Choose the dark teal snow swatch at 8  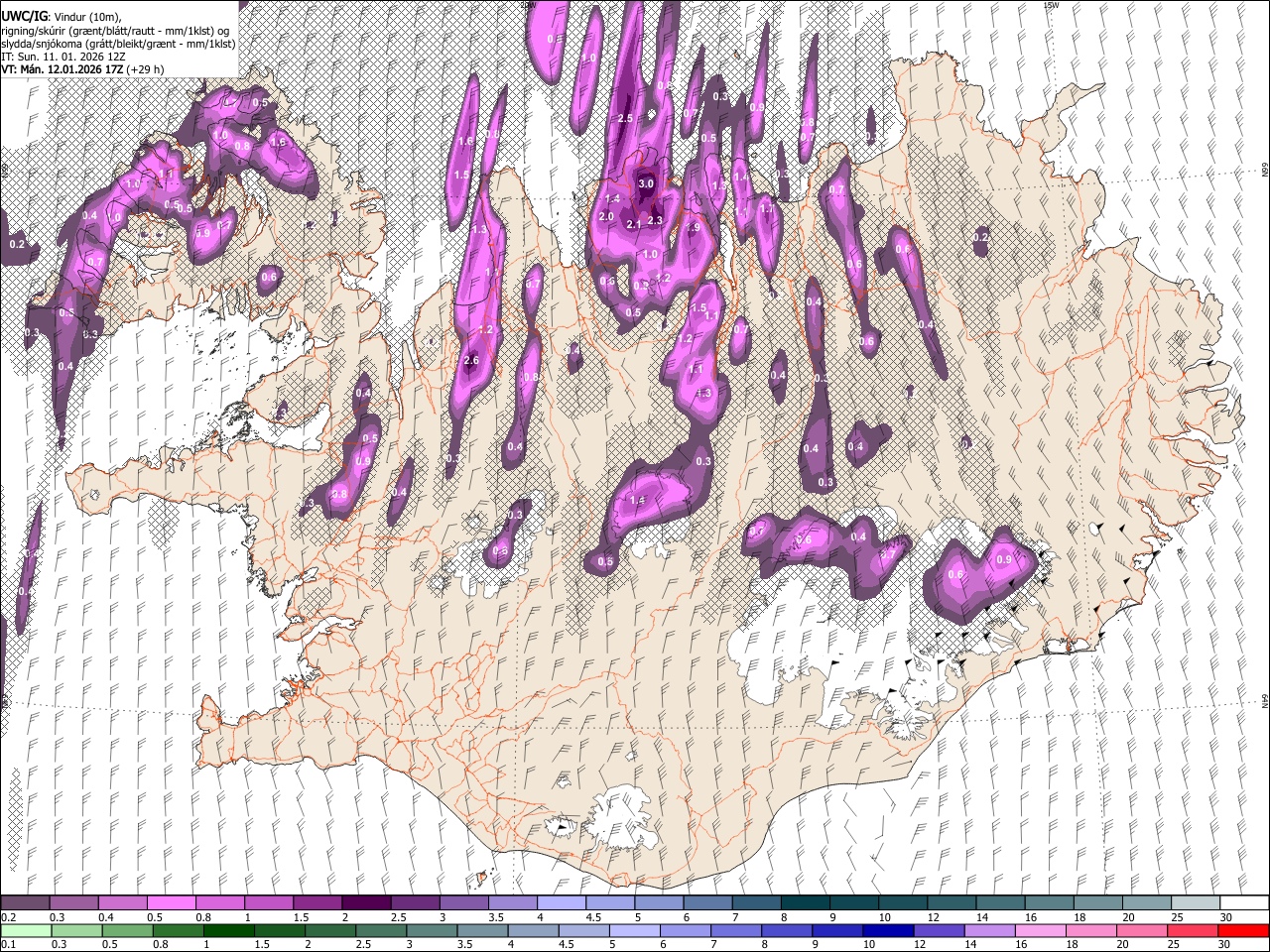pyautogui.click(x=806, y=902)
